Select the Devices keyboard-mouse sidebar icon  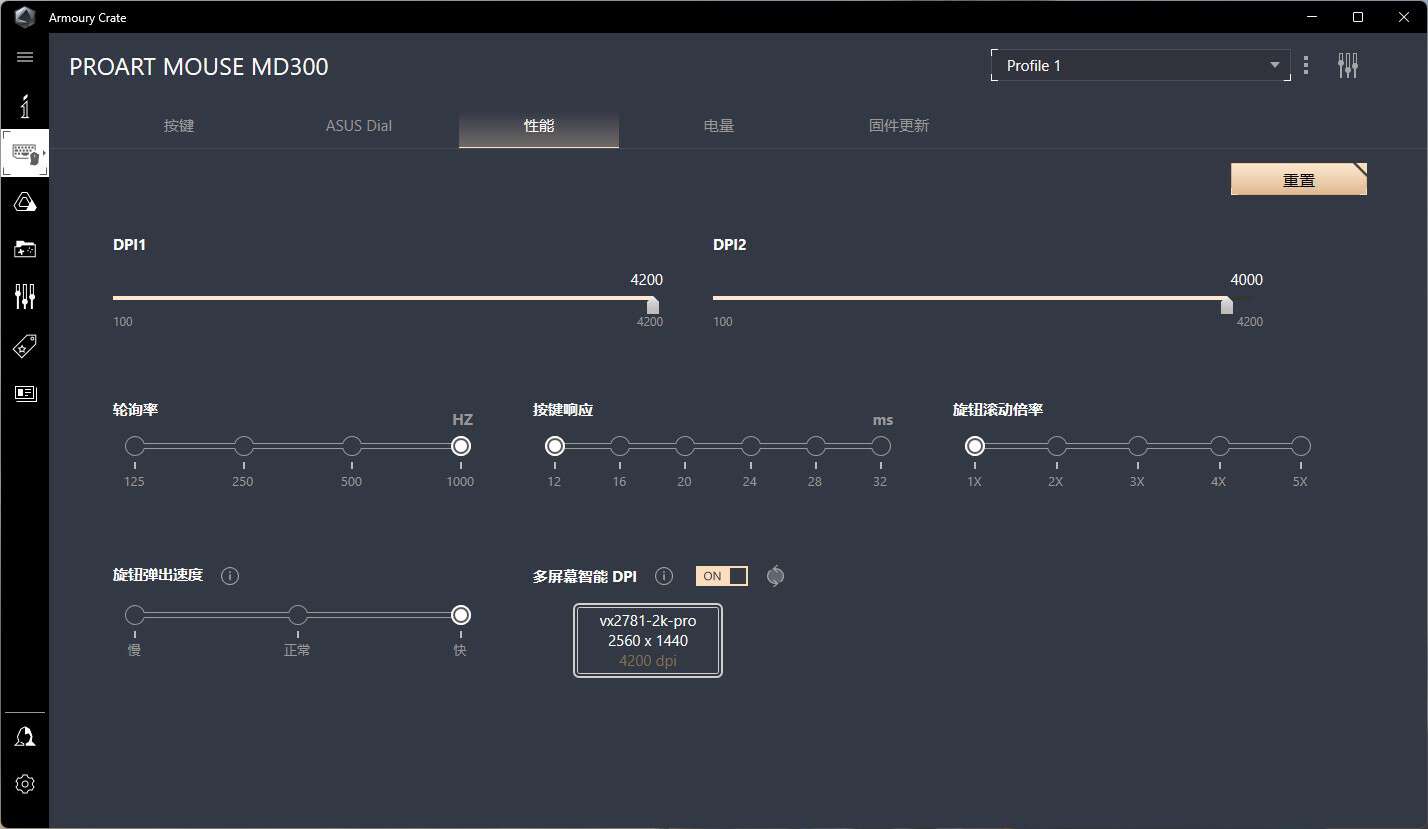25,154
